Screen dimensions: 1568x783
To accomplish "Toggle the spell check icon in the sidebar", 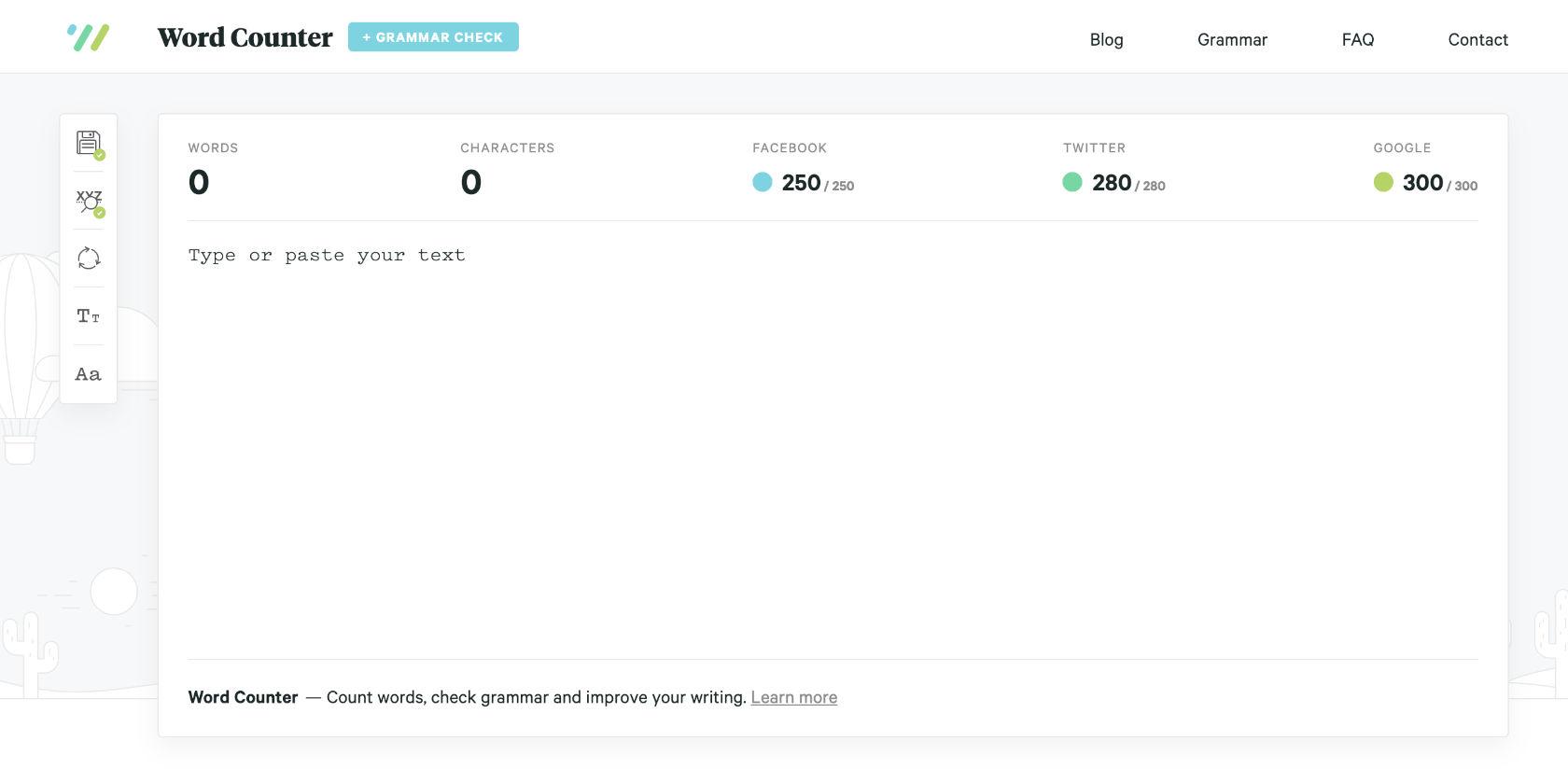I will pyautogui.click(x=89, y=202).
